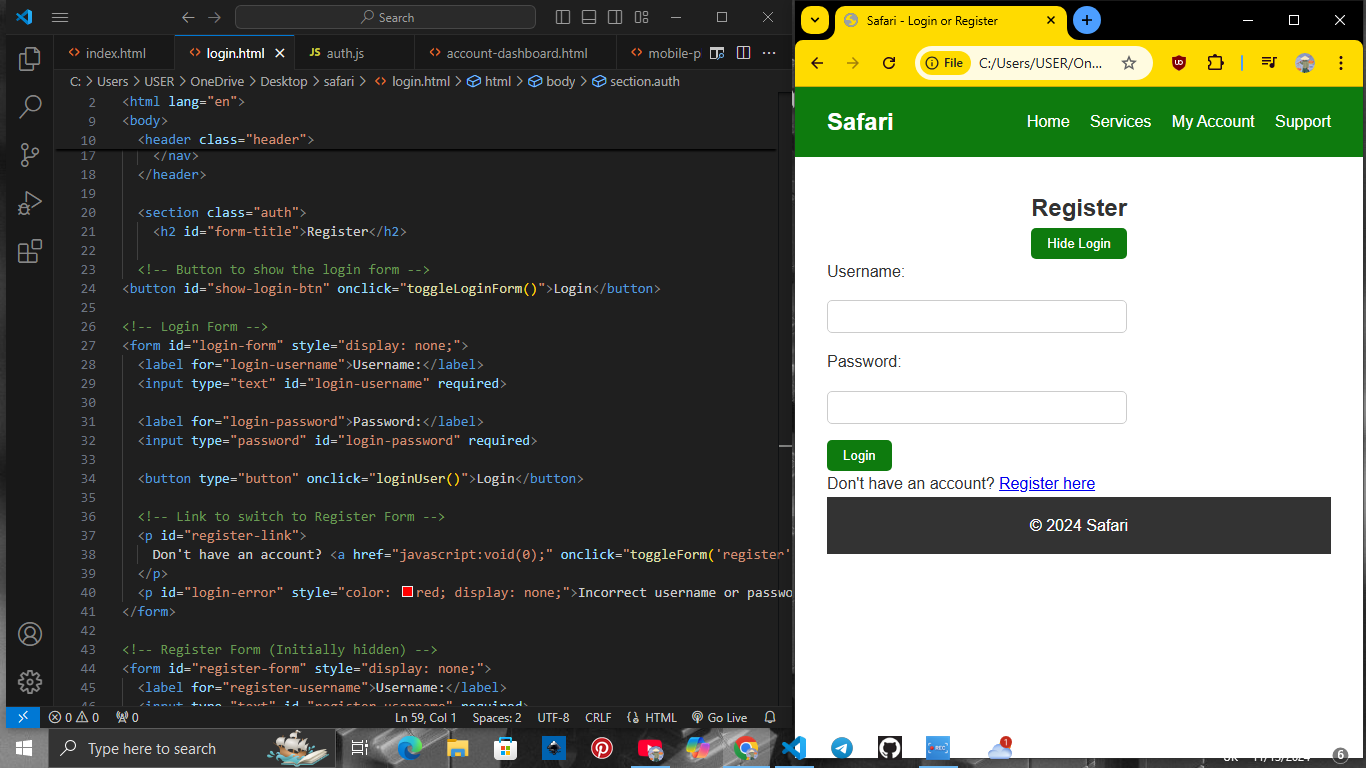
Task: Toggle the Hide Login button on the webpage
Action: click(x=1078, y=243)
